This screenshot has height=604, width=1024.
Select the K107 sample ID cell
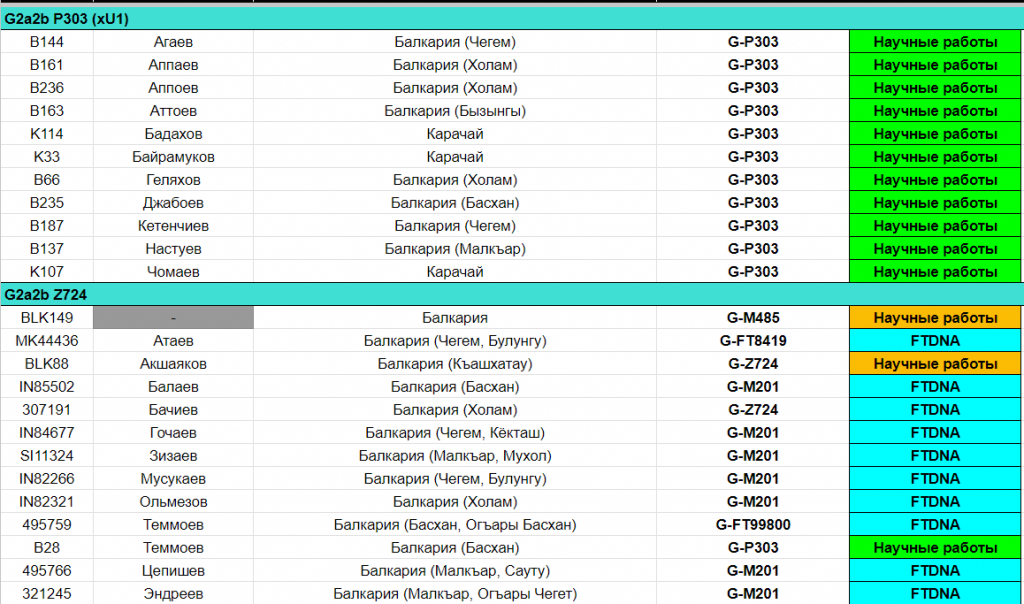[x=46, y=272]
